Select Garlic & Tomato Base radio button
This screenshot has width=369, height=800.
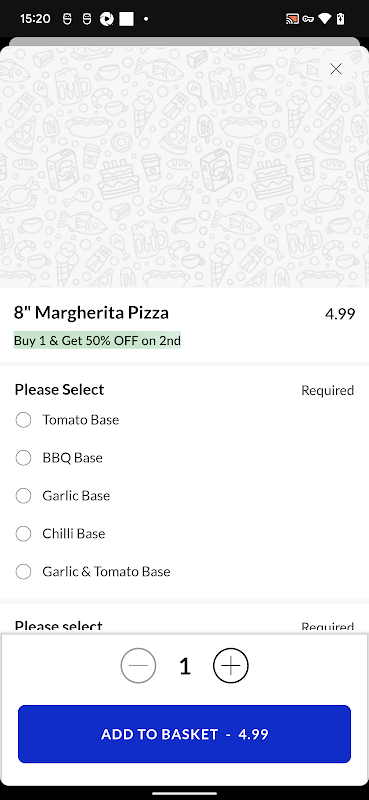[x=23, y=571]
